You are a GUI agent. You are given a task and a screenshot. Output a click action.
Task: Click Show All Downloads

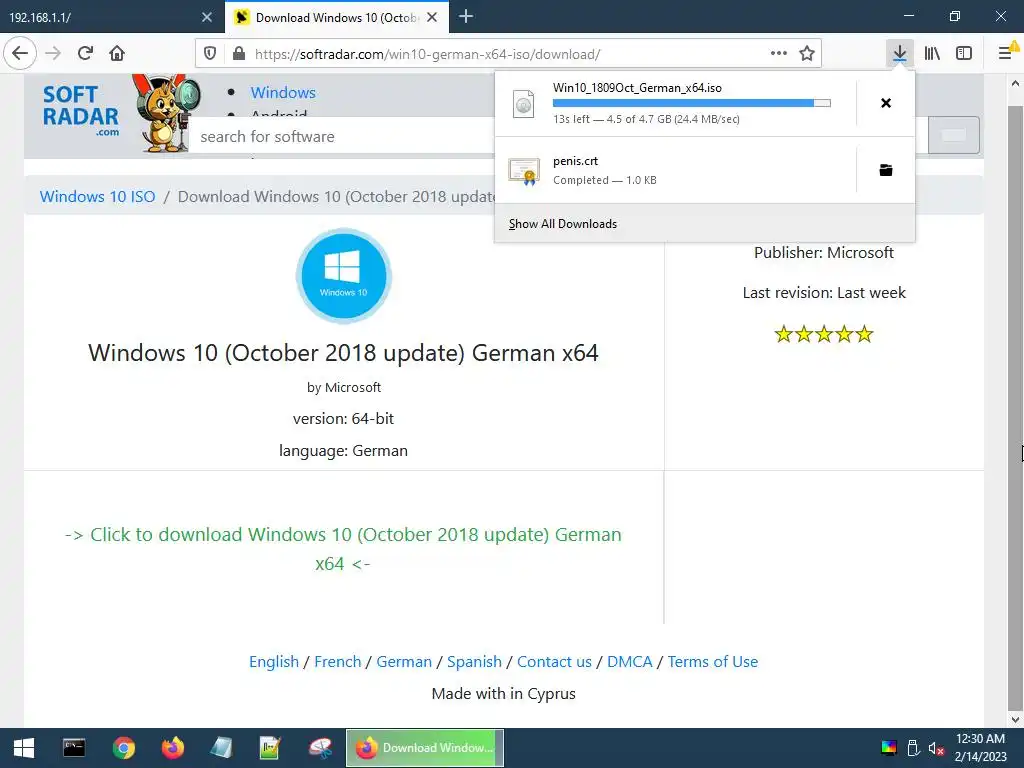[563, 224]
